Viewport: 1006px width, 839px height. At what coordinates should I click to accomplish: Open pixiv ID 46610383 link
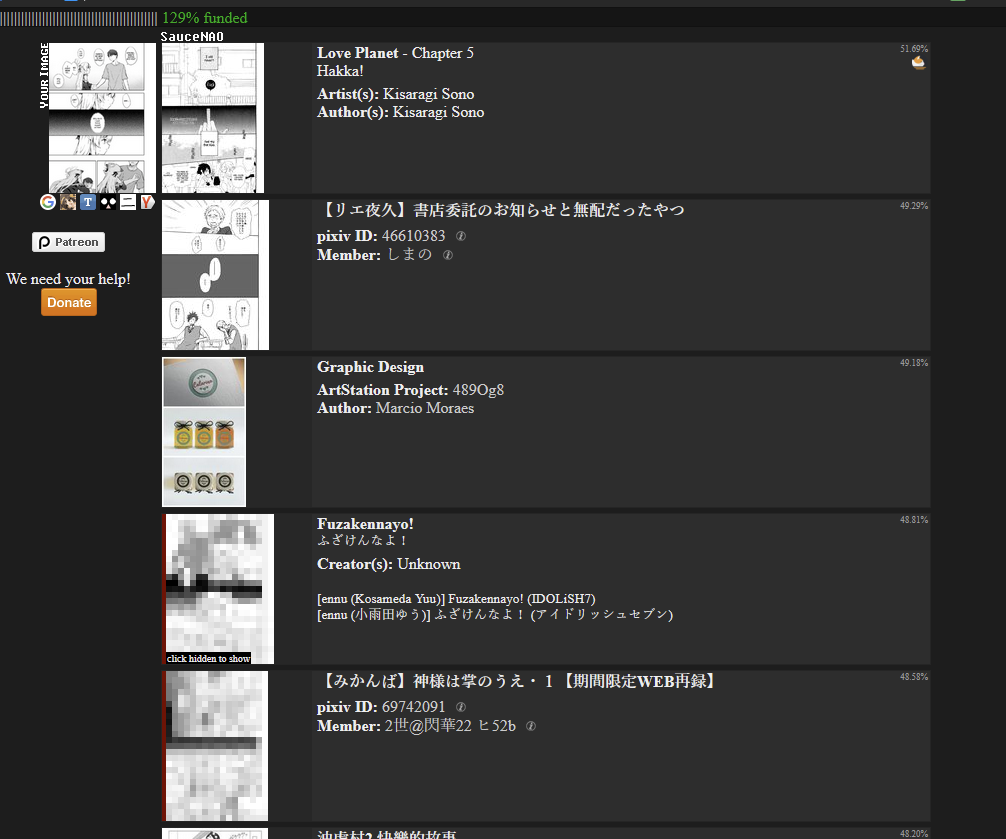(413, 236)
